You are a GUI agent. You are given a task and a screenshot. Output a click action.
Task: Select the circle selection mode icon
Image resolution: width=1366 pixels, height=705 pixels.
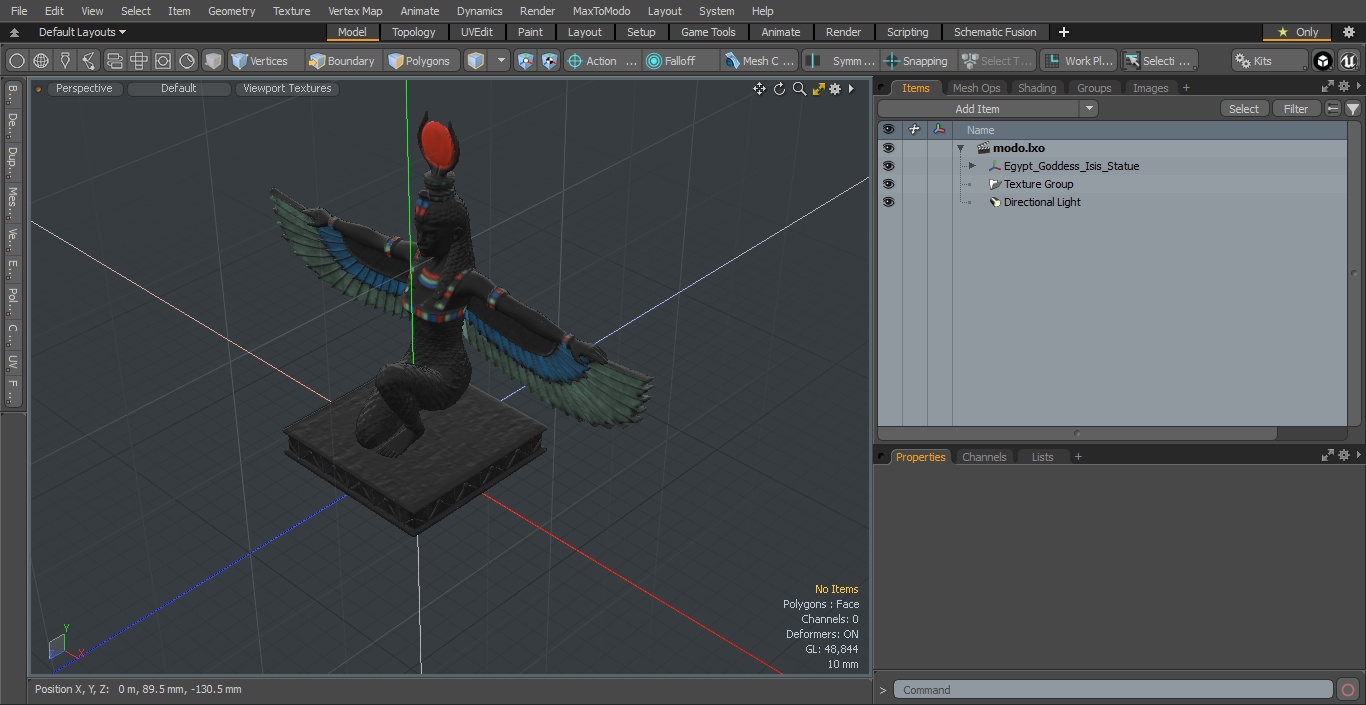pyautogui.click(x=17, y=61)
